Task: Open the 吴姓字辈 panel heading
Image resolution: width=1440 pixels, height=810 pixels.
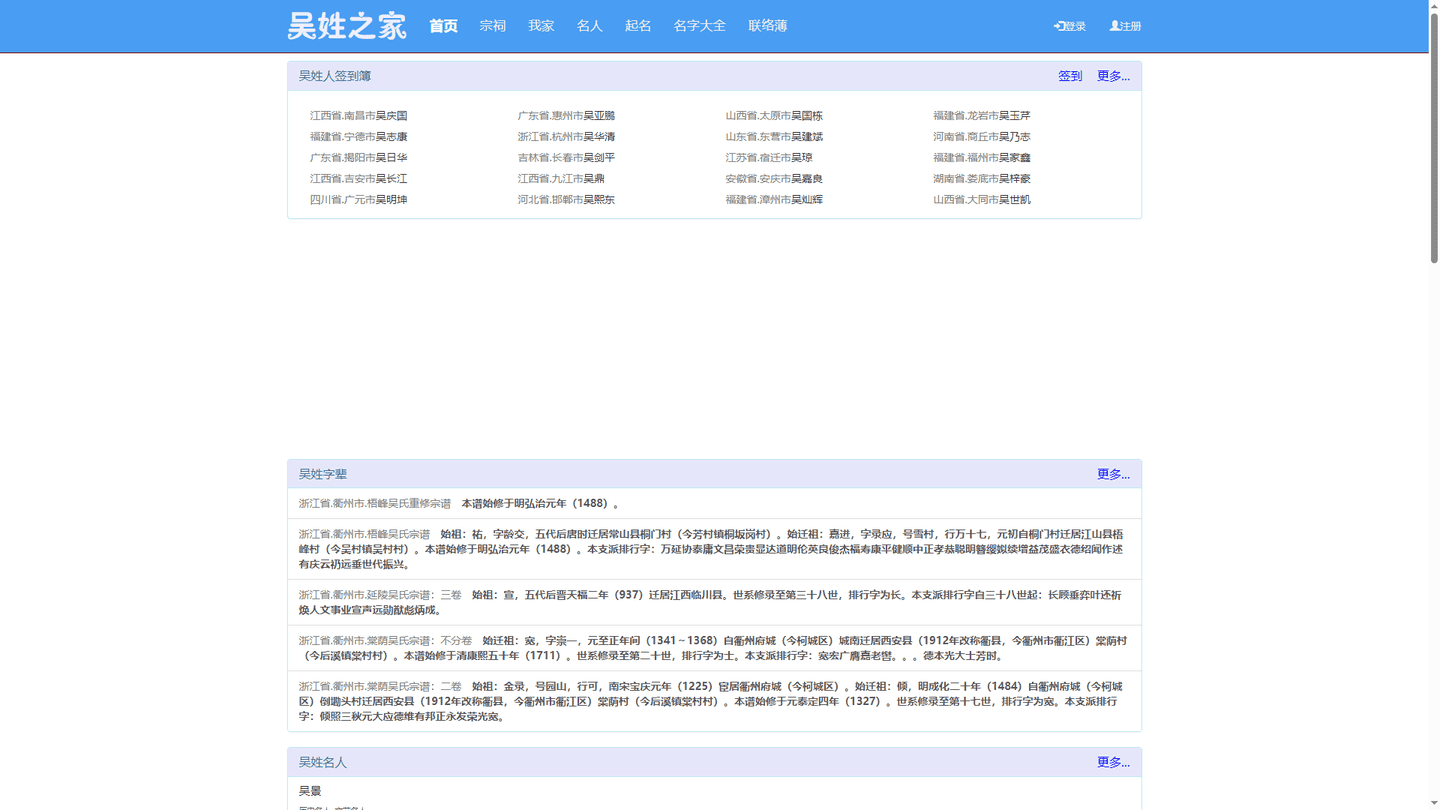Action: click(323, 474)
